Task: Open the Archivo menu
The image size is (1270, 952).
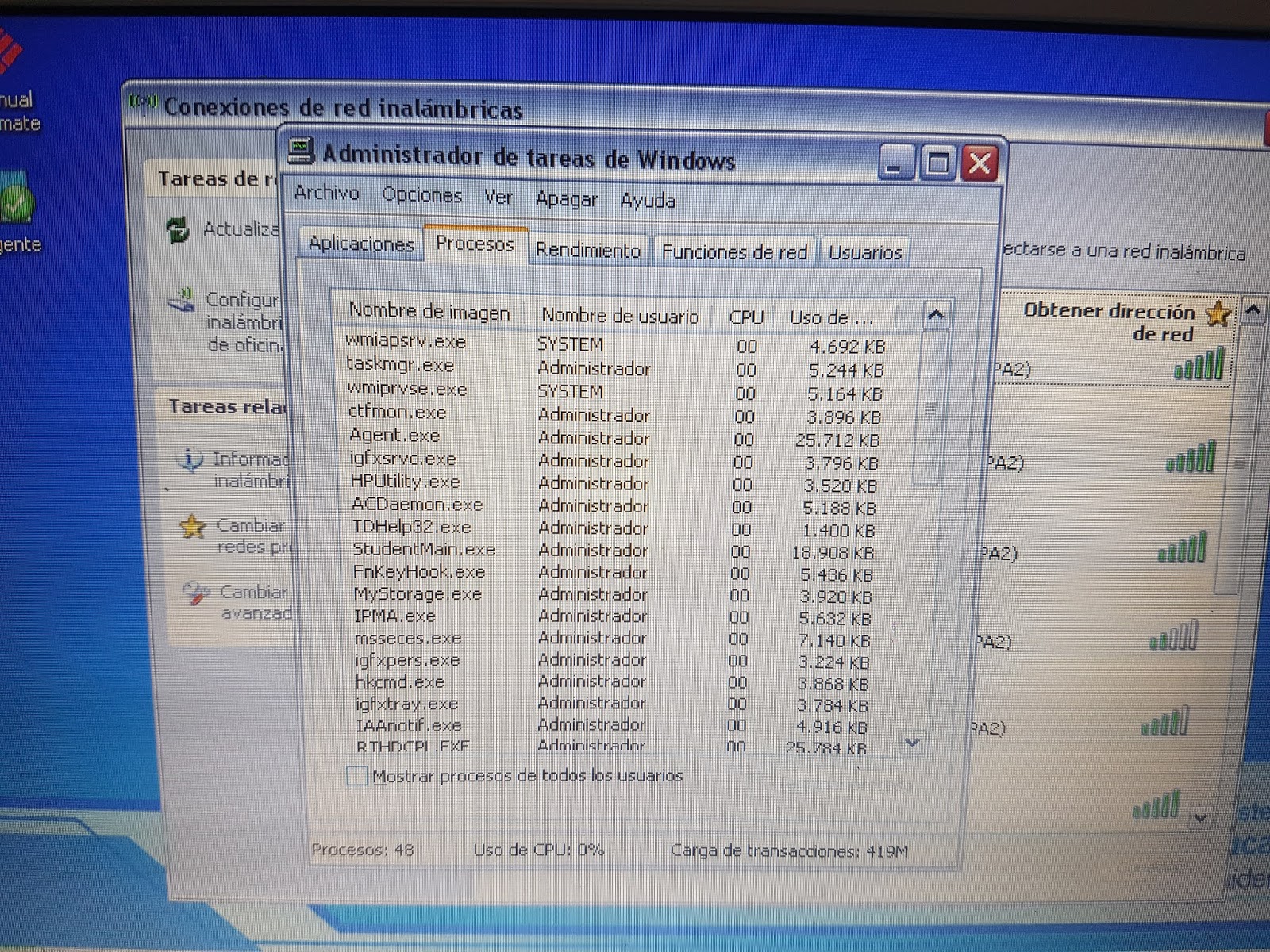Action: click(326, 193)
